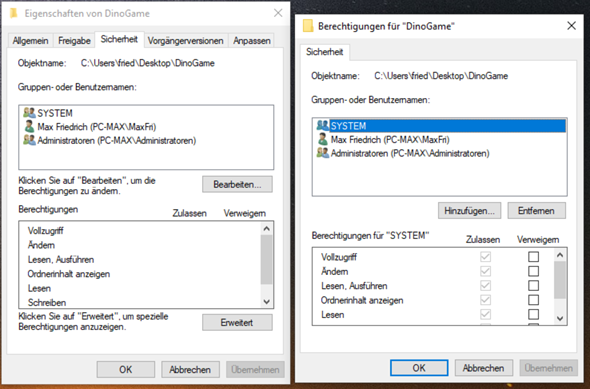Click folder icon in Eigenschaften title bar
The height and width of the screenshot is (389, 590).
pyautogui.click(x=14, y=13)
